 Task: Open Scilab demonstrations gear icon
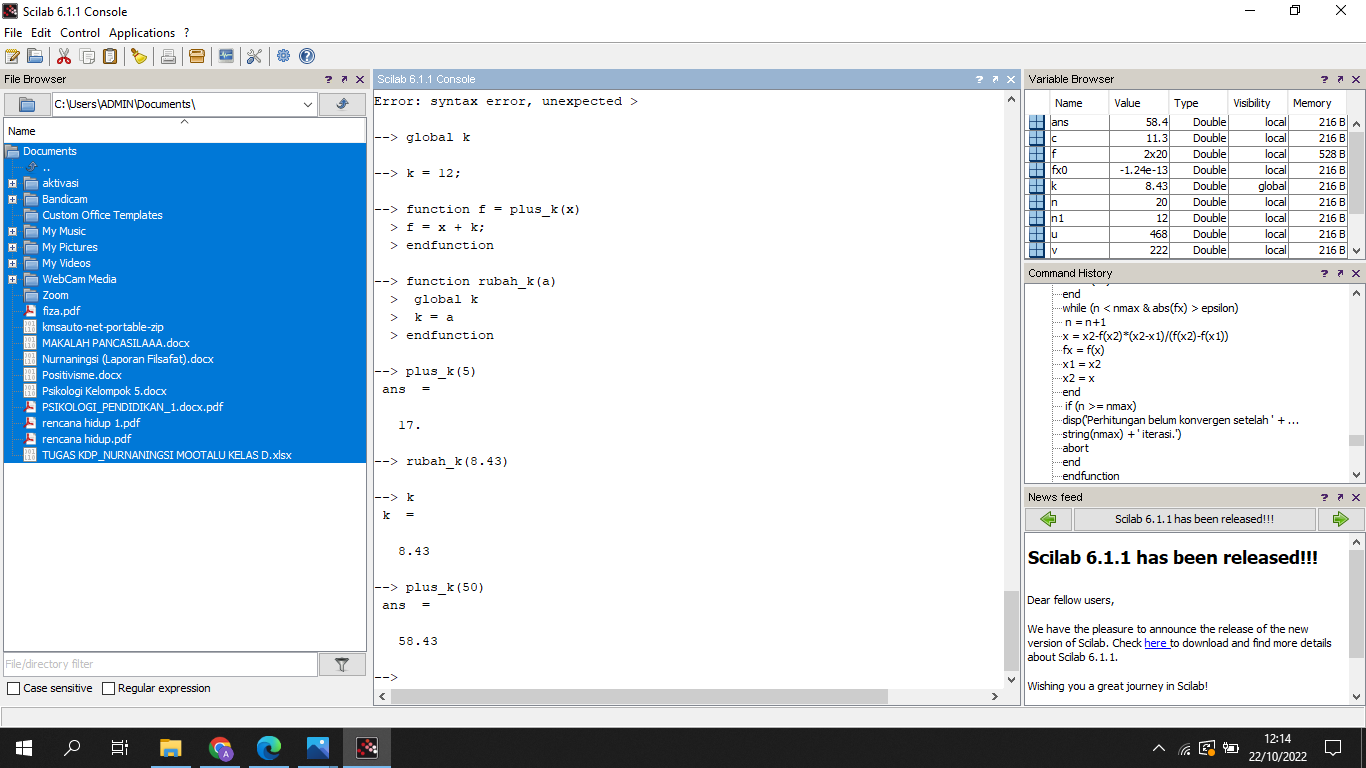(284, 56)
